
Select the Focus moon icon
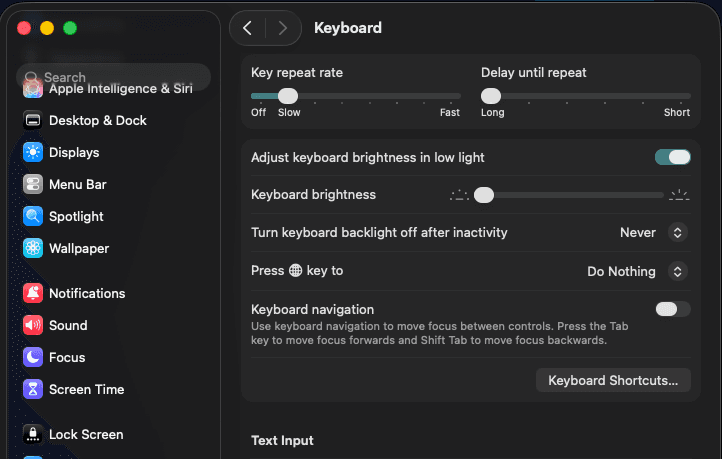pos(33,357)
